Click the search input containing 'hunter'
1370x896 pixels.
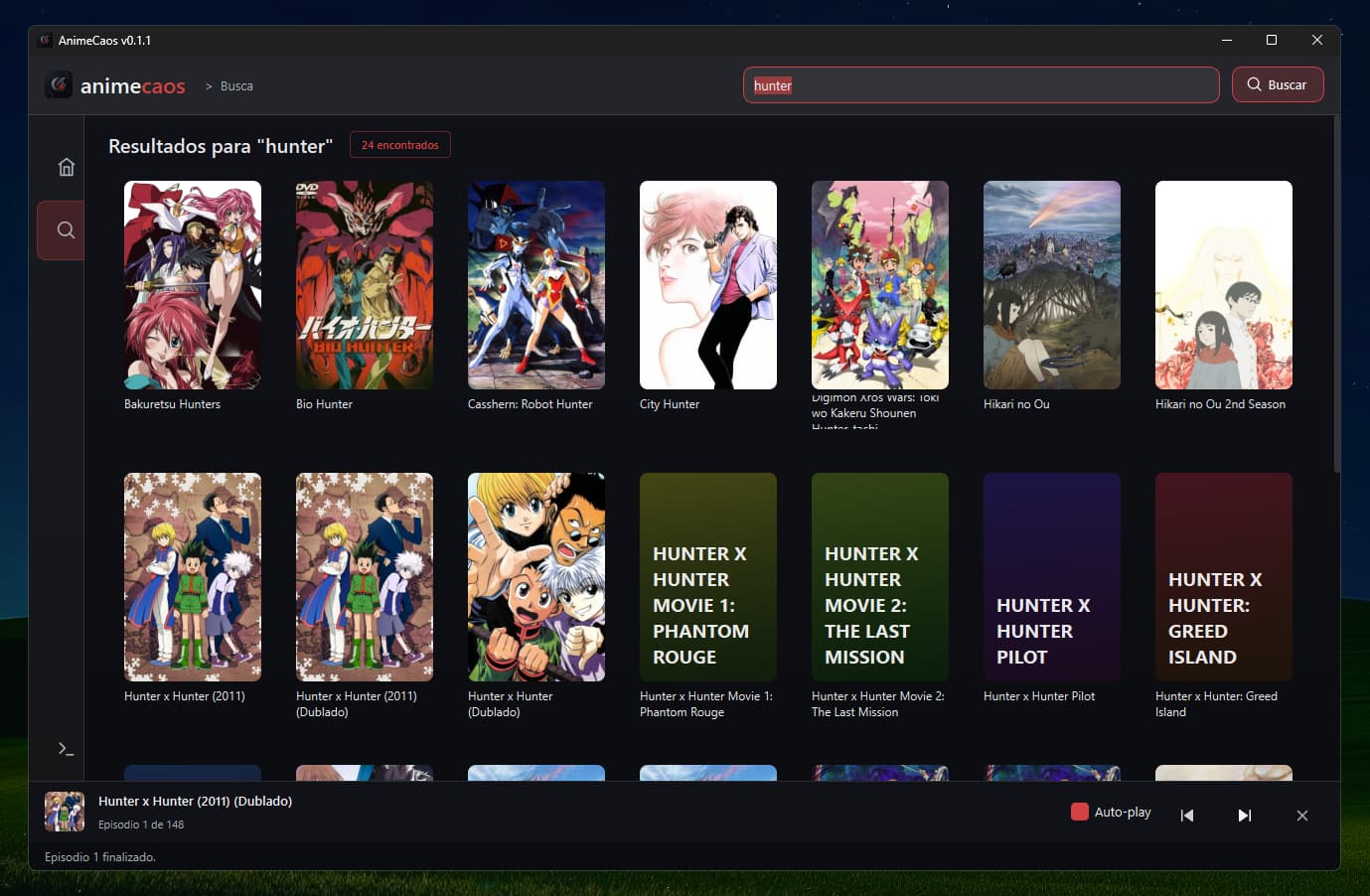tap(981, 84)
